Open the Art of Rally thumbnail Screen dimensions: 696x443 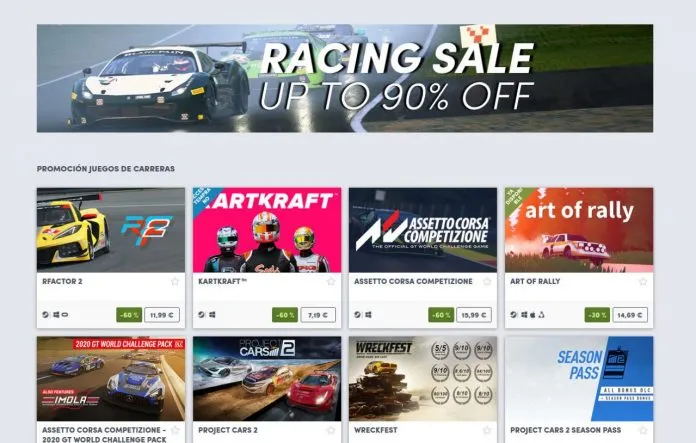(579, 230)
